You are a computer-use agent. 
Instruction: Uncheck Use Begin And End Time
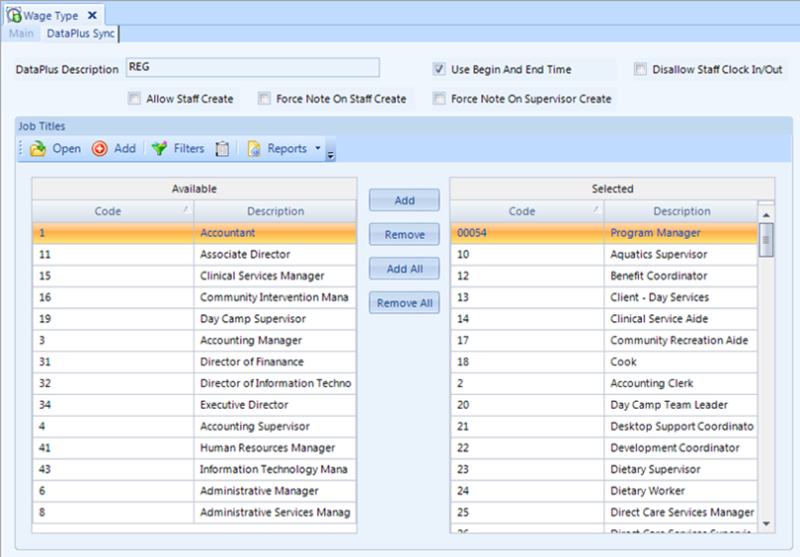pyautogui.click(x=438, y=69)
